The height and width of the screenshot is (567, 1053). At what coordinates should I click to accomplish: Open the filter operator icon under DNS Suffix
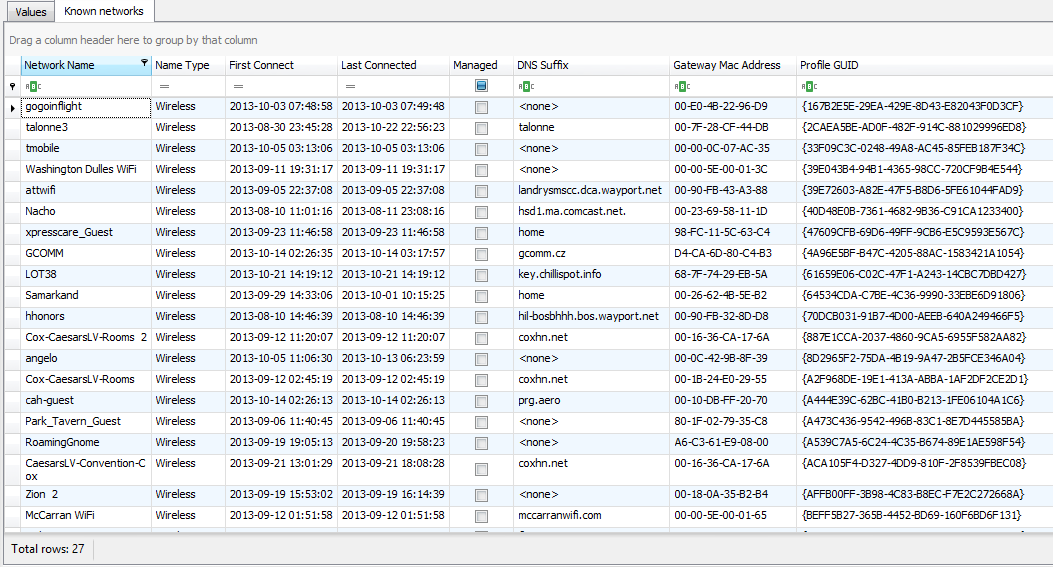point(526,86)
